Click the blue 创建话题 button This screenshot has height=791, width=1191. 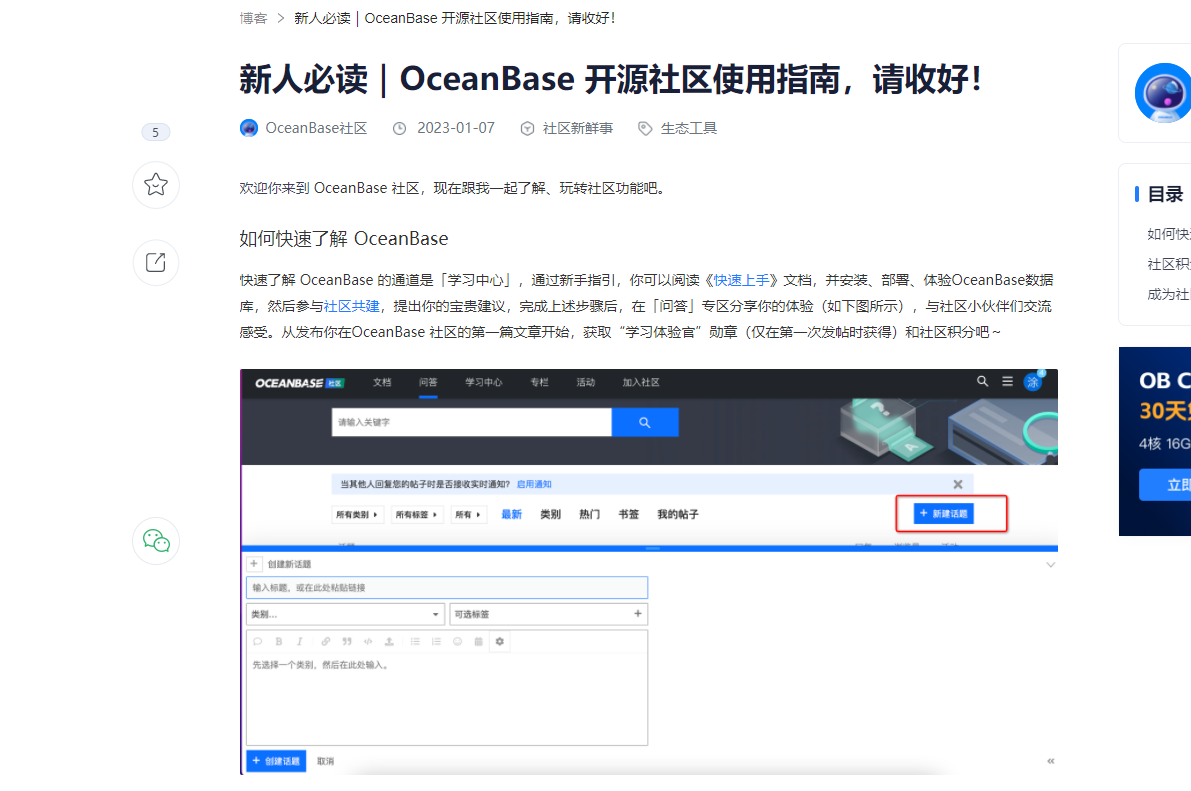[x=276, y=761]
